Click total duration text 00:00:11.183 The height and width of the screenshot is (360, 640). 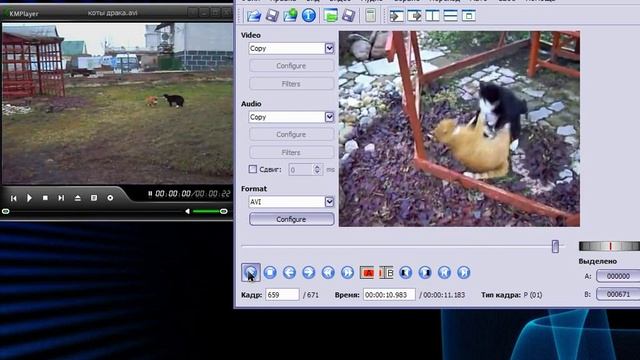(x=444, y=295)
